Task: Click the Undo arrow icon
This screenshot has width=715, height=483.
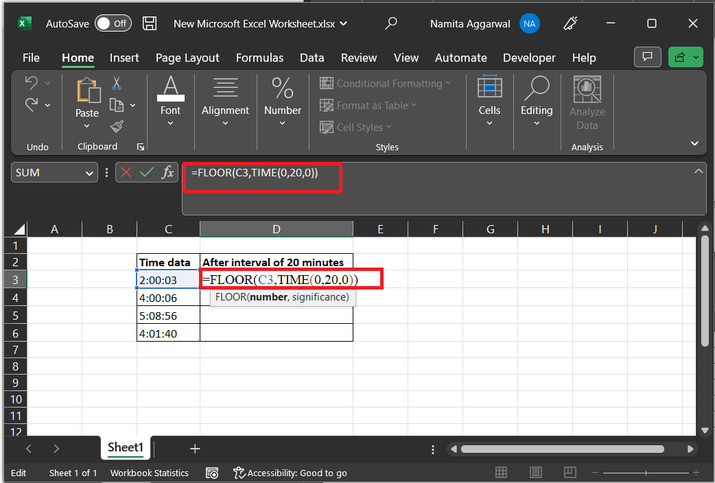Action: [x=32, y=84]
